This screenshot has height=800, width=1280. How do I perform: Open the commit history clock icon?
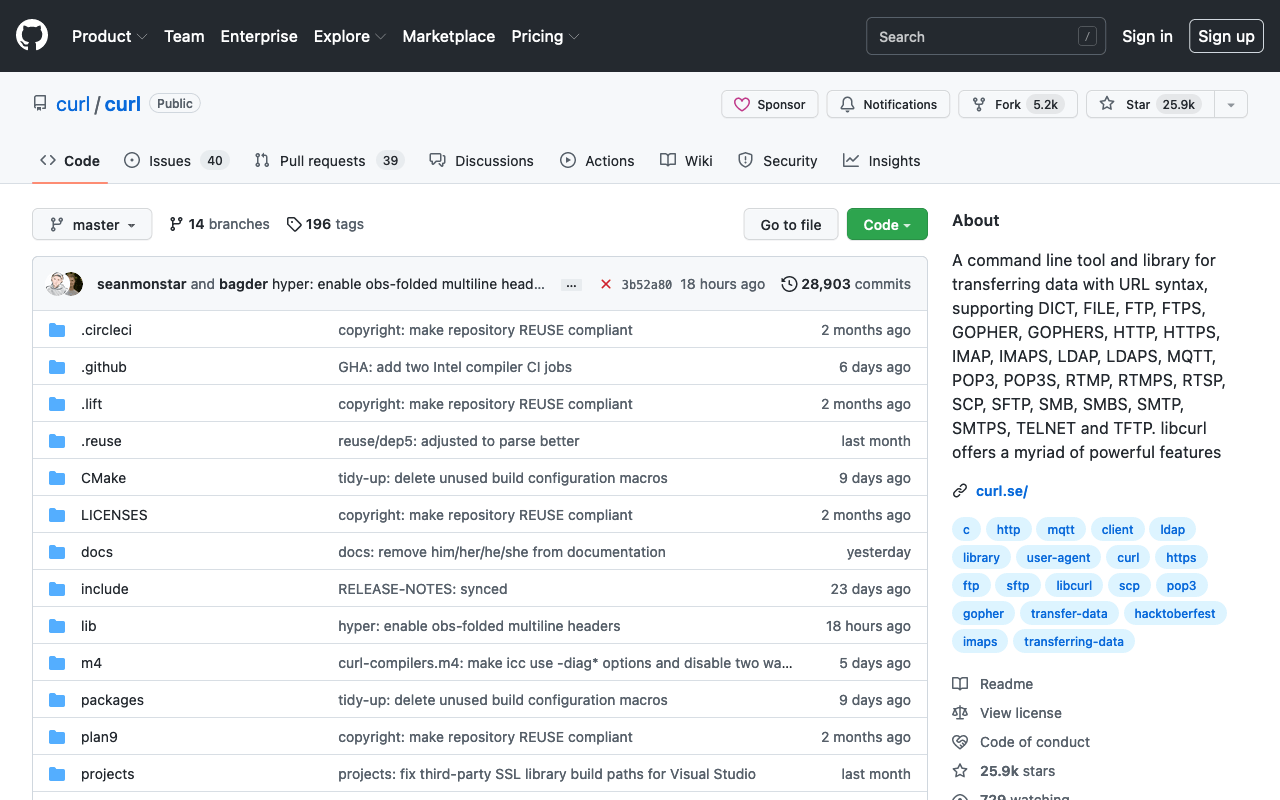coord(789,284)
